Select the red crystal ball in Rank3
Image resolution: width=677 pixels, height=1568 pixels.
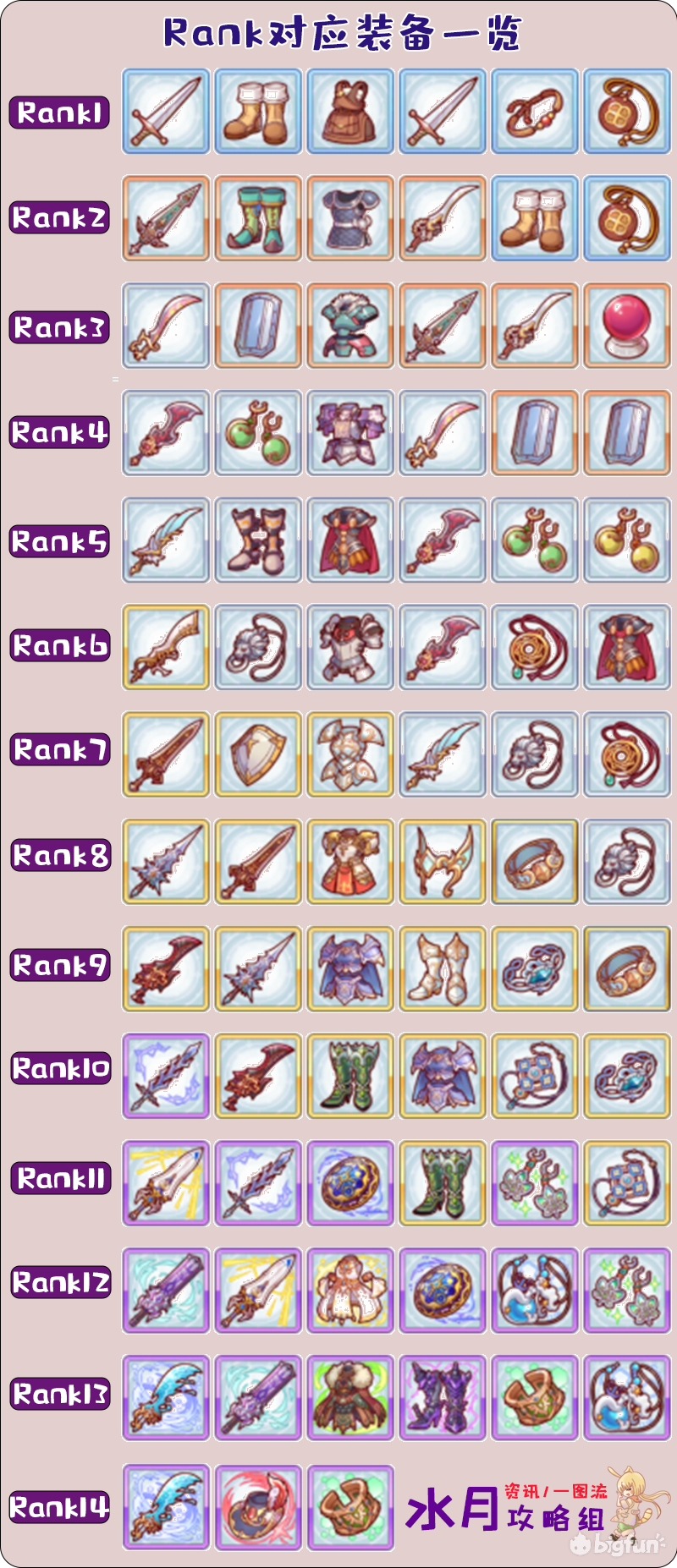coord(627,326)
